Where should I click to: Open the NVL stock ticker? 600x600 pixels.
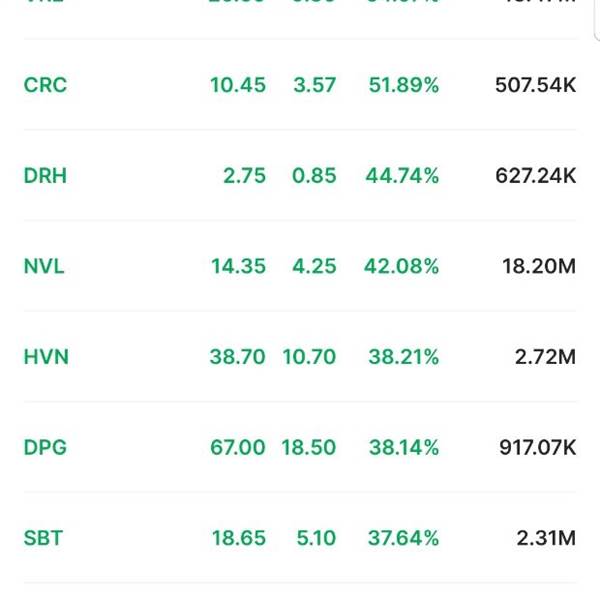(x=44, y=266)
